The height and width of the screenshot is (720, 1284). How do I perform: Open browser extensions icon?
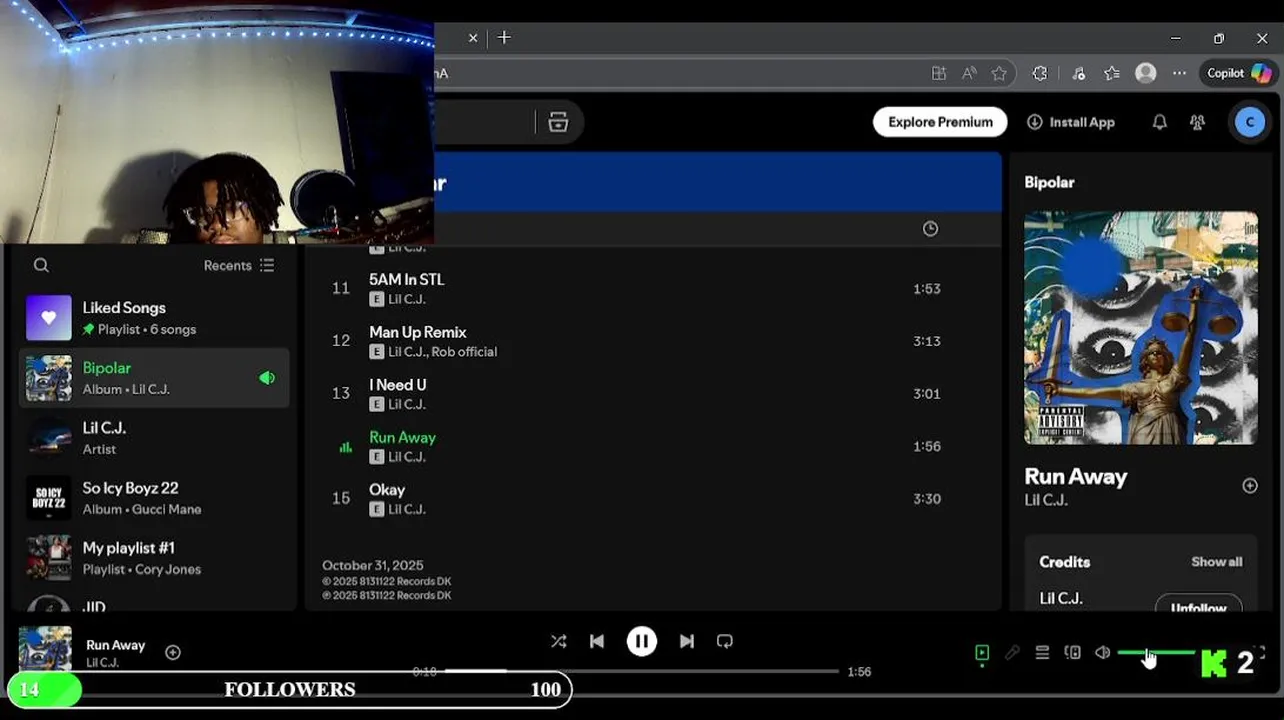click(x=1040, y=73)
